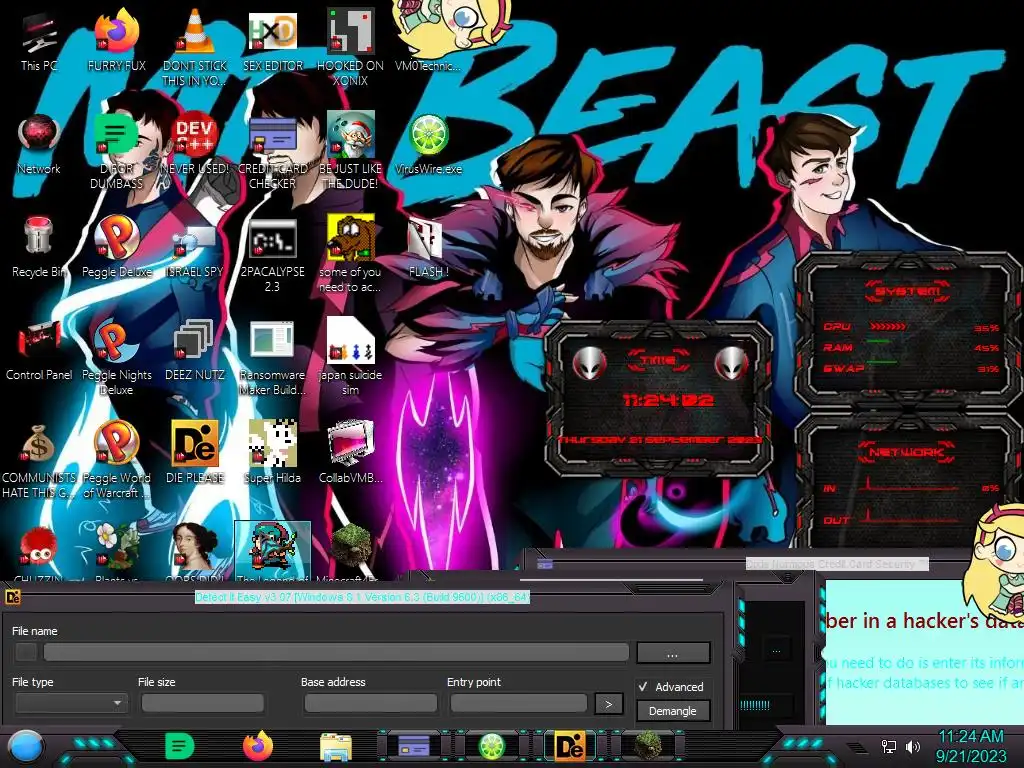Image resolution: width=1024 pixels, height=768 pixels.
Task: Open the Peggle Deluxe shortcut
Action: (x=116, y=247)
